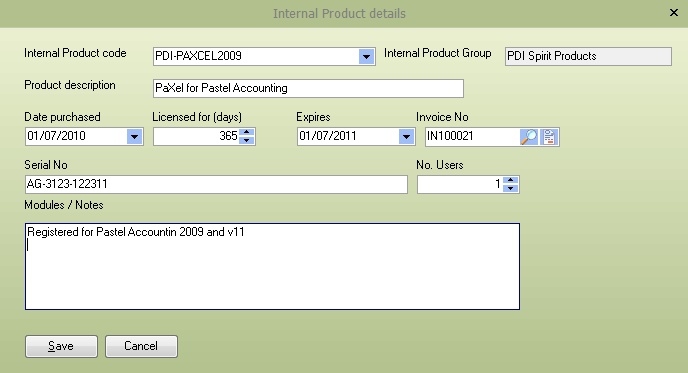The image size is (688, 373).
Task: Click the No. Users number field
Action: coord(460,184)
